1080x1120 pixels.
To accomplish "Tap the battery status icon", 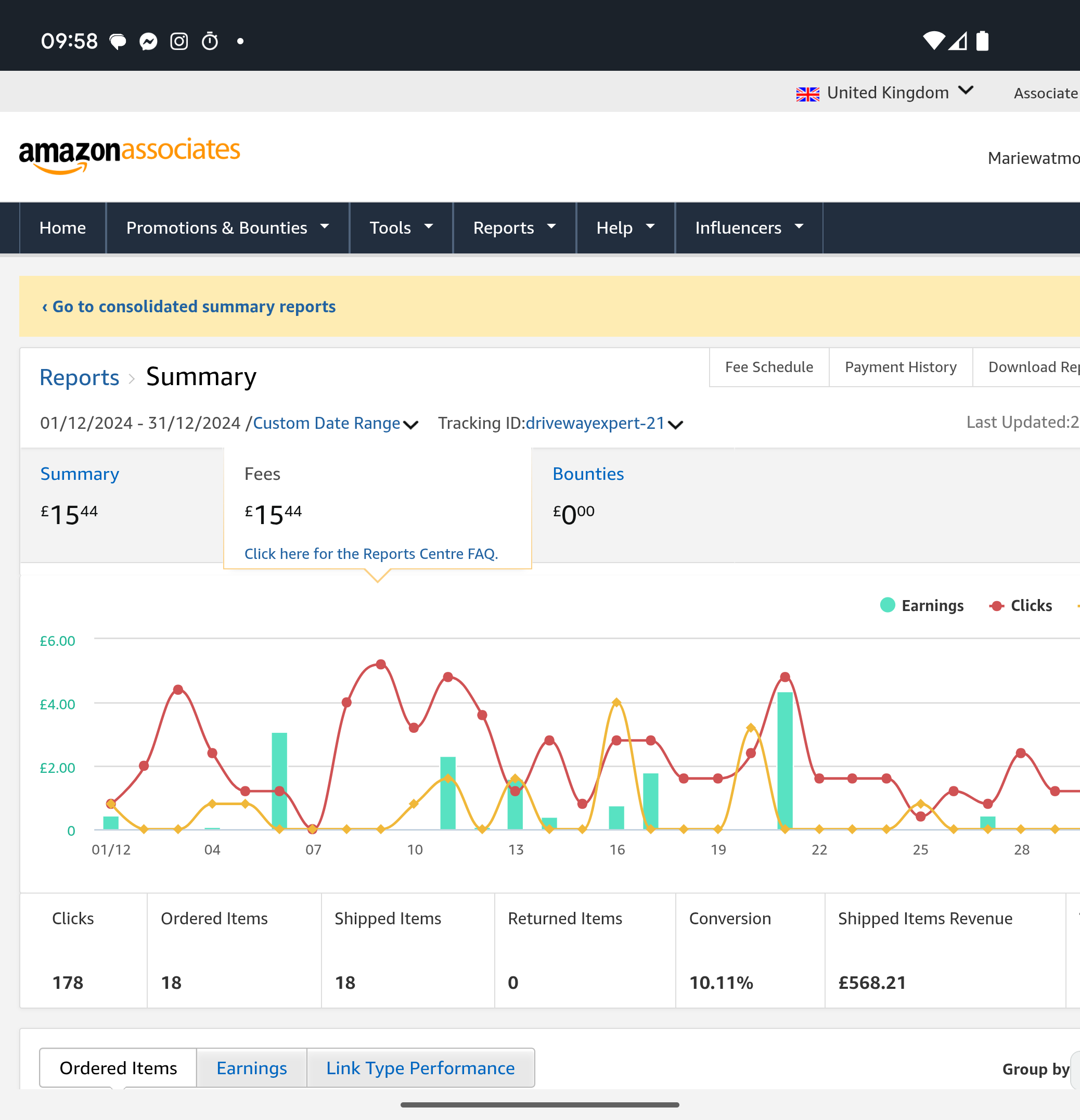I will 982,41.
